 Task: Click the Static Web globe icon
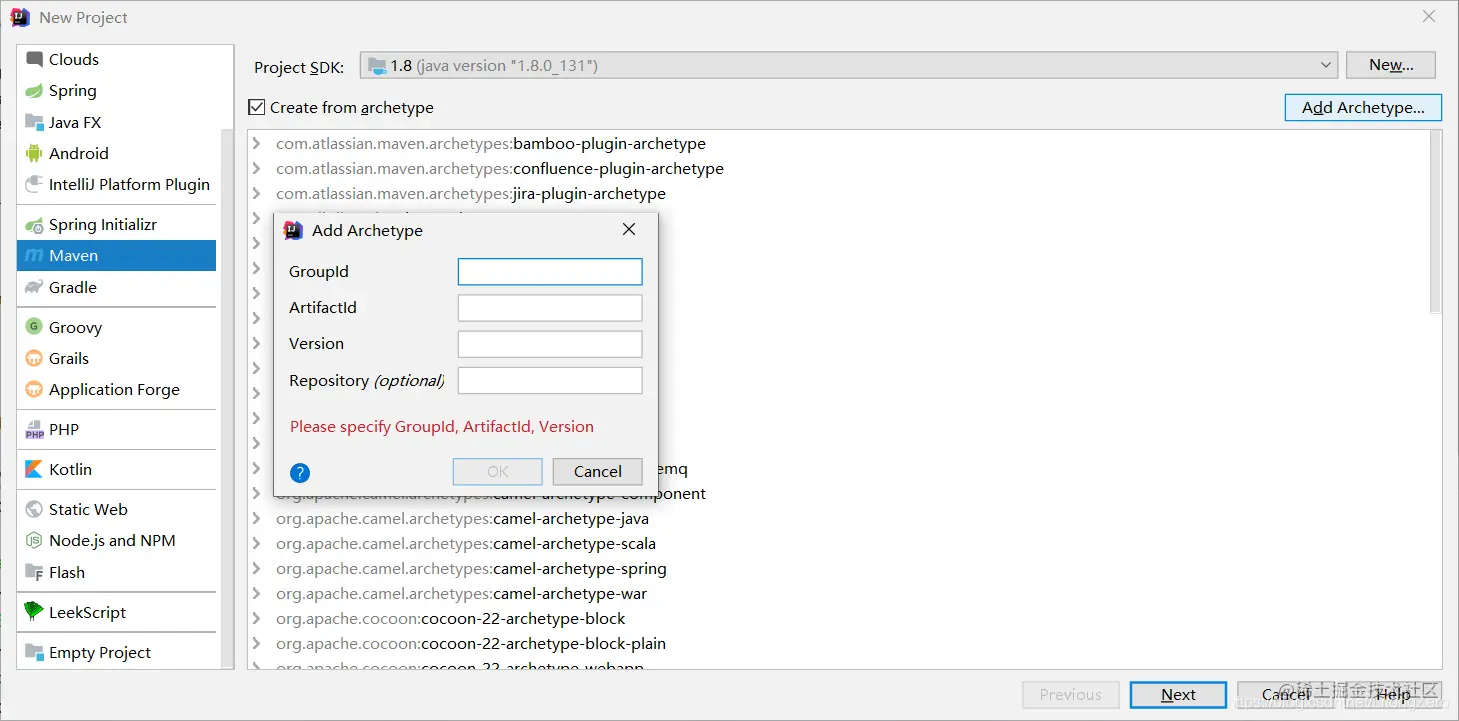(x=34, y=509)
